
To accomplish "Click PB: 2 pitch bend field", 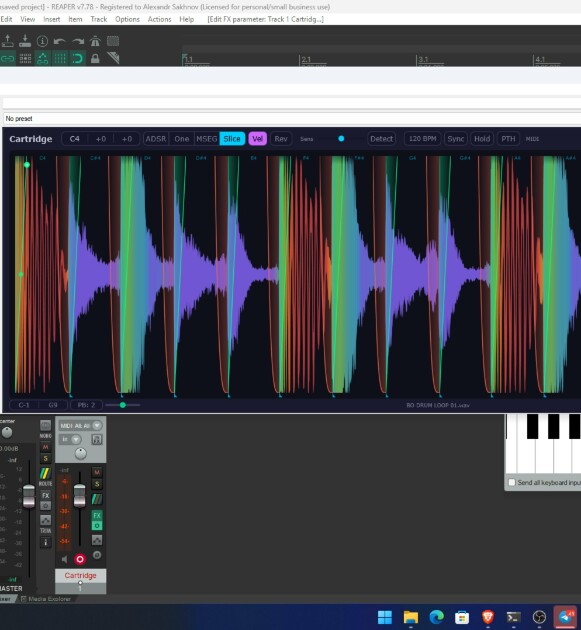I will (x=86, y=405).
